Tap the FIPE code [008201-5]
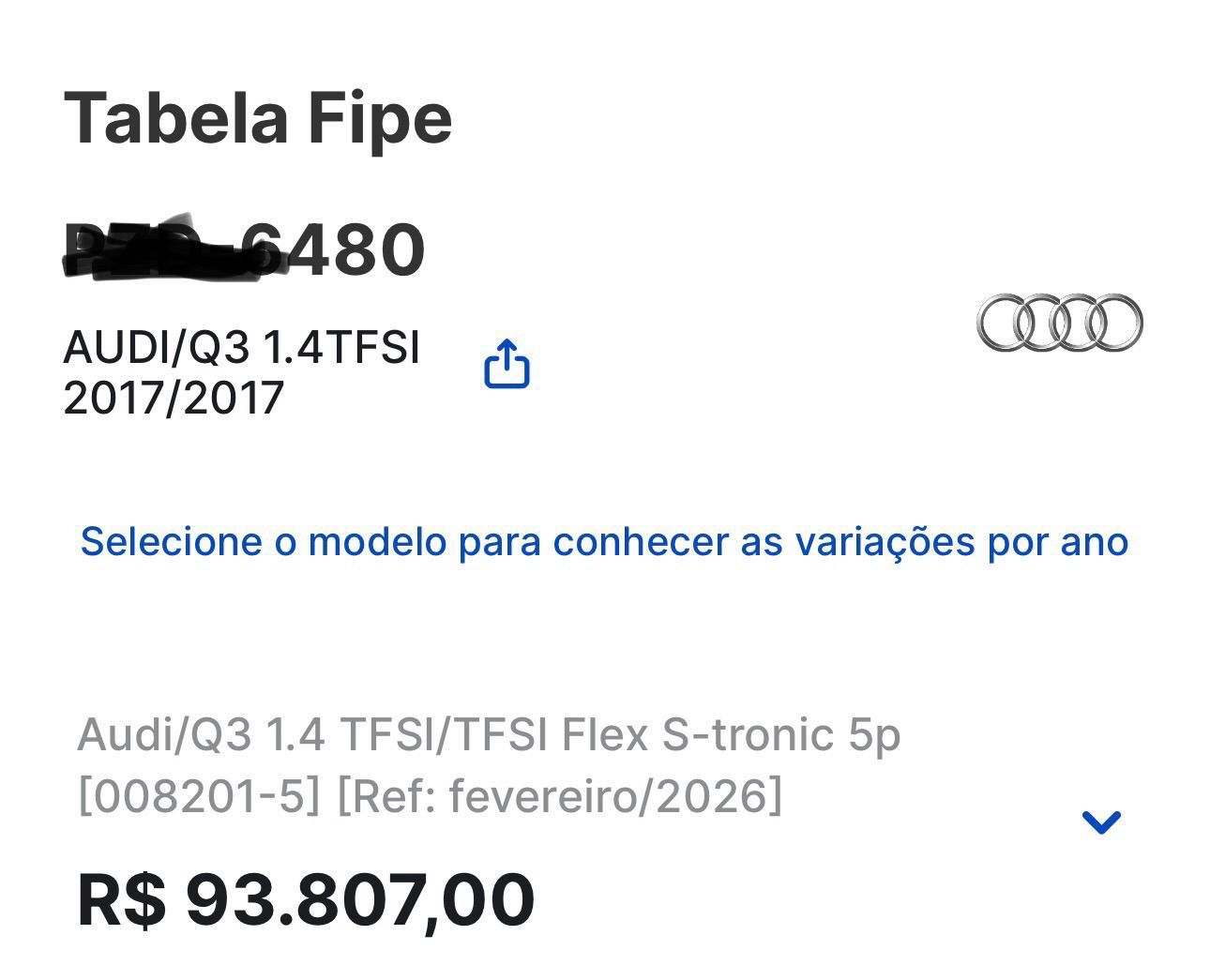 (x=198, y=796)
